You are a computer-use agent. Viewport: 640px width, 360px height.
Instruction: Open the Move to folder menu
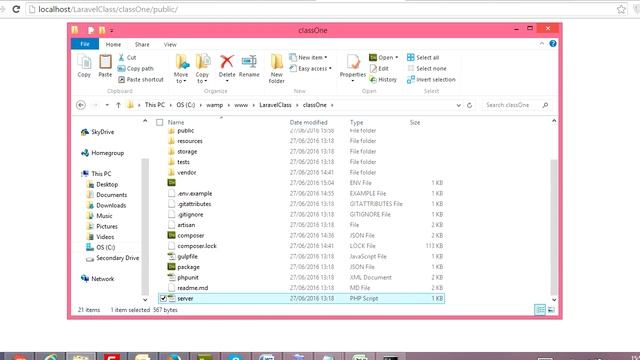(181, 69)
